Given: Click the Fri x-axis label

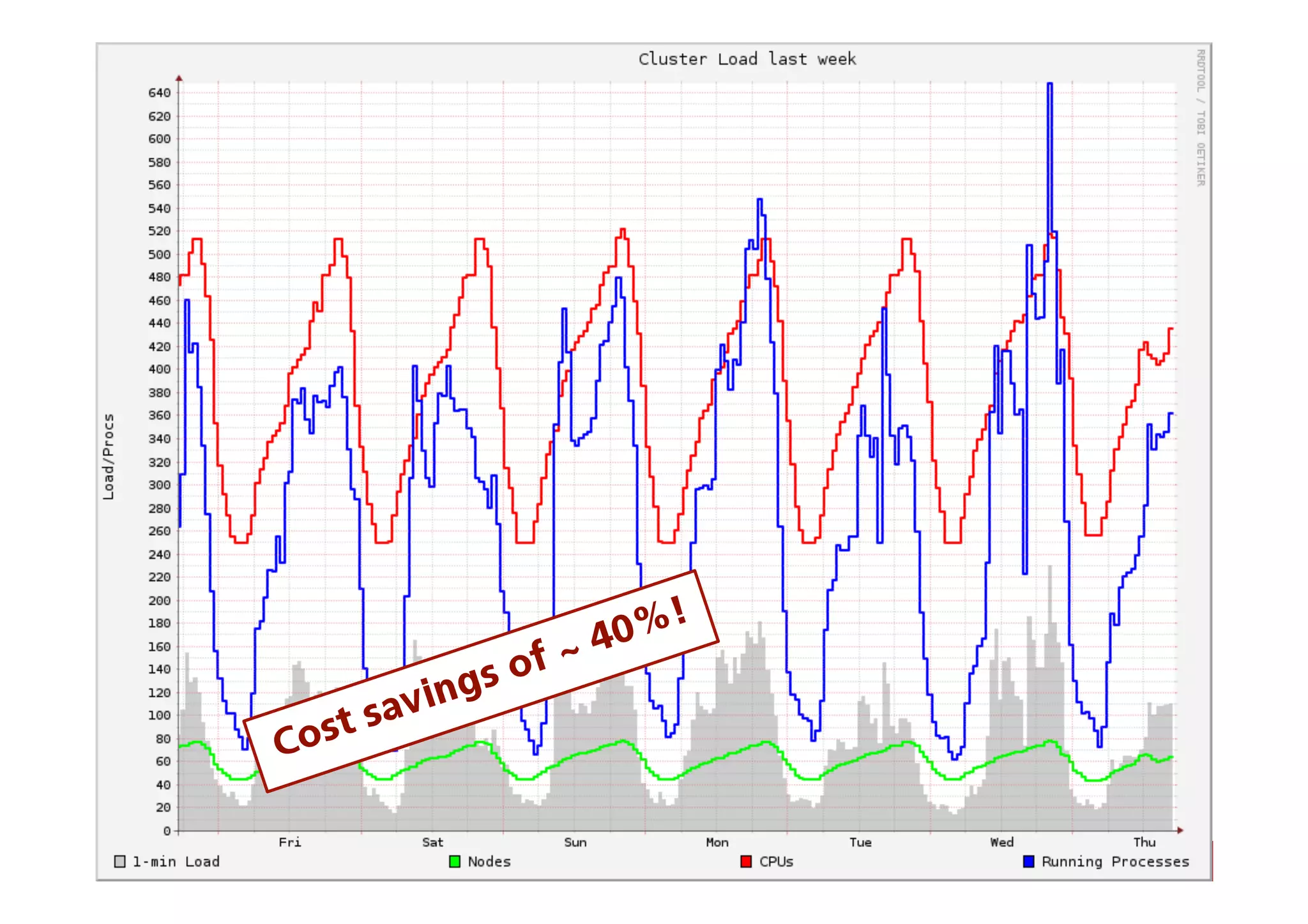Looking at the screenshot, I should pos(290,842).
